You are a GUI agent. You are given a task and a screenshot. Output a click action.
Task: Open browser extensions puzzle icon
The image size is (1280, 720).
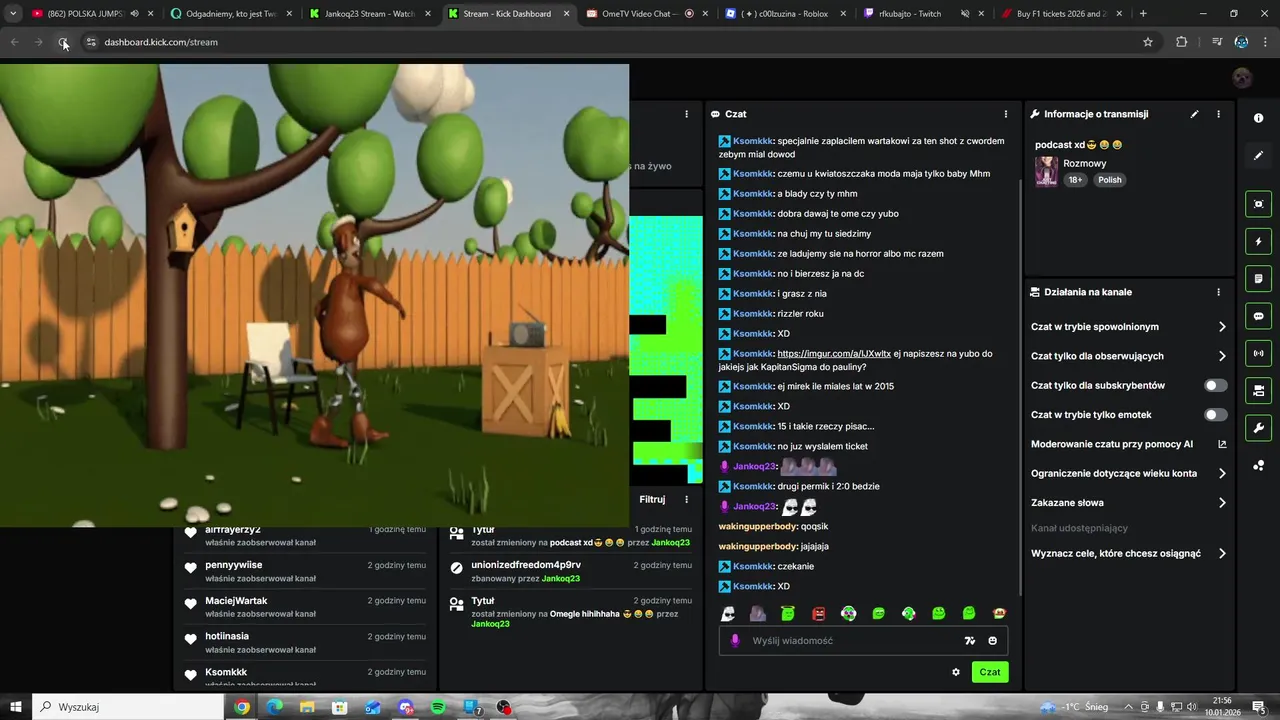(x=1182, y=42)
